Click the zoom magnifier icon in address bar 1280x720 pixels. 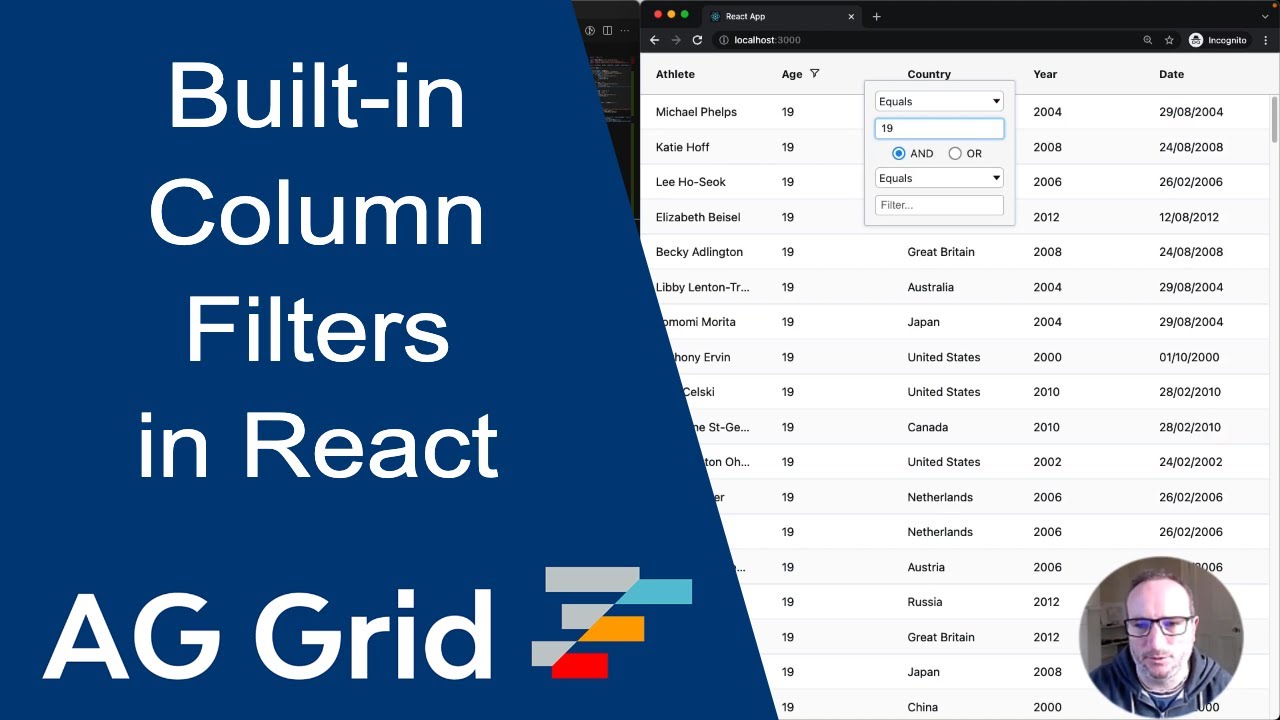(x=1147, y=40)
